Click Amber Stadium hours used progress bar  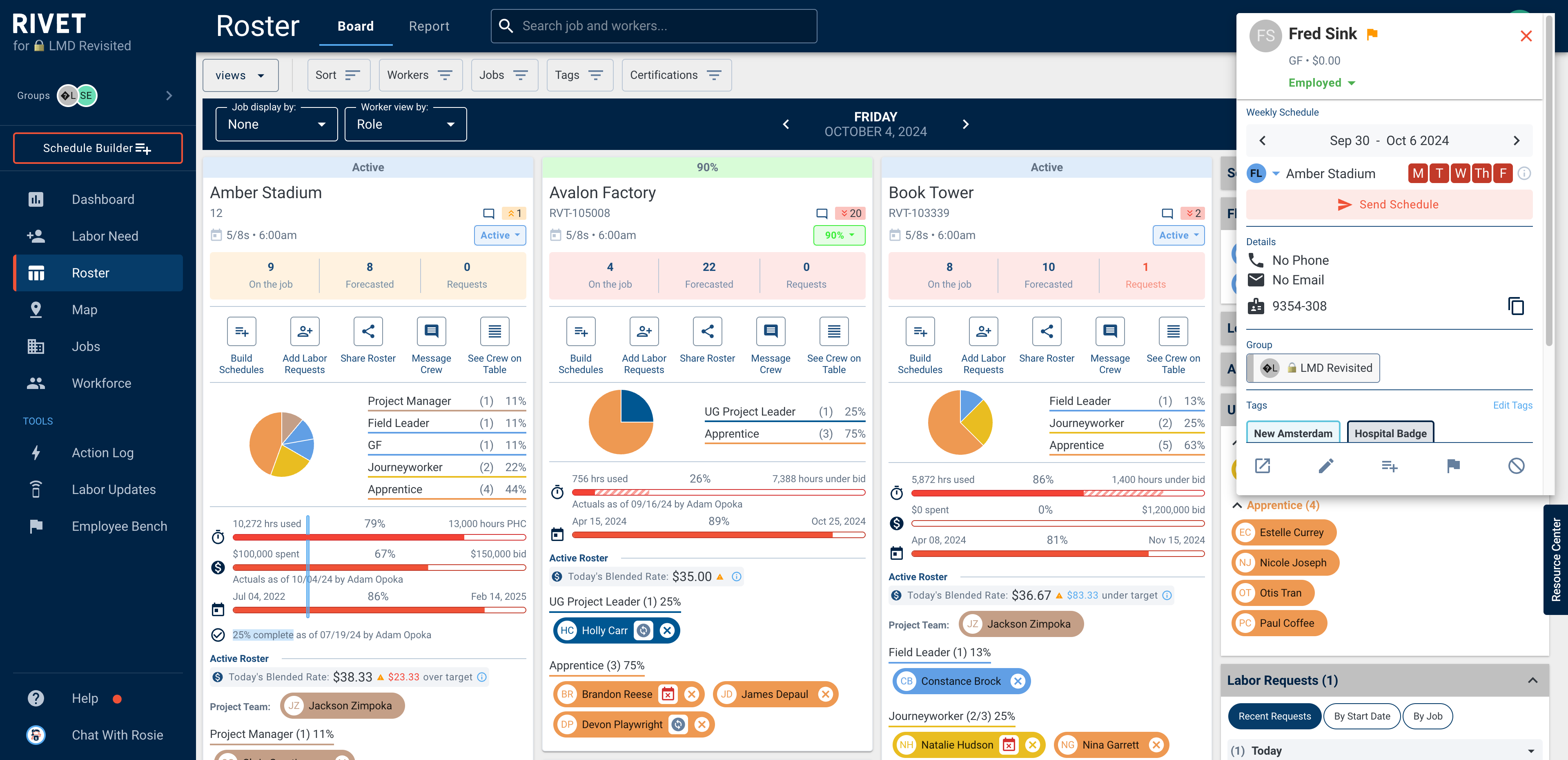coord(379,537)
